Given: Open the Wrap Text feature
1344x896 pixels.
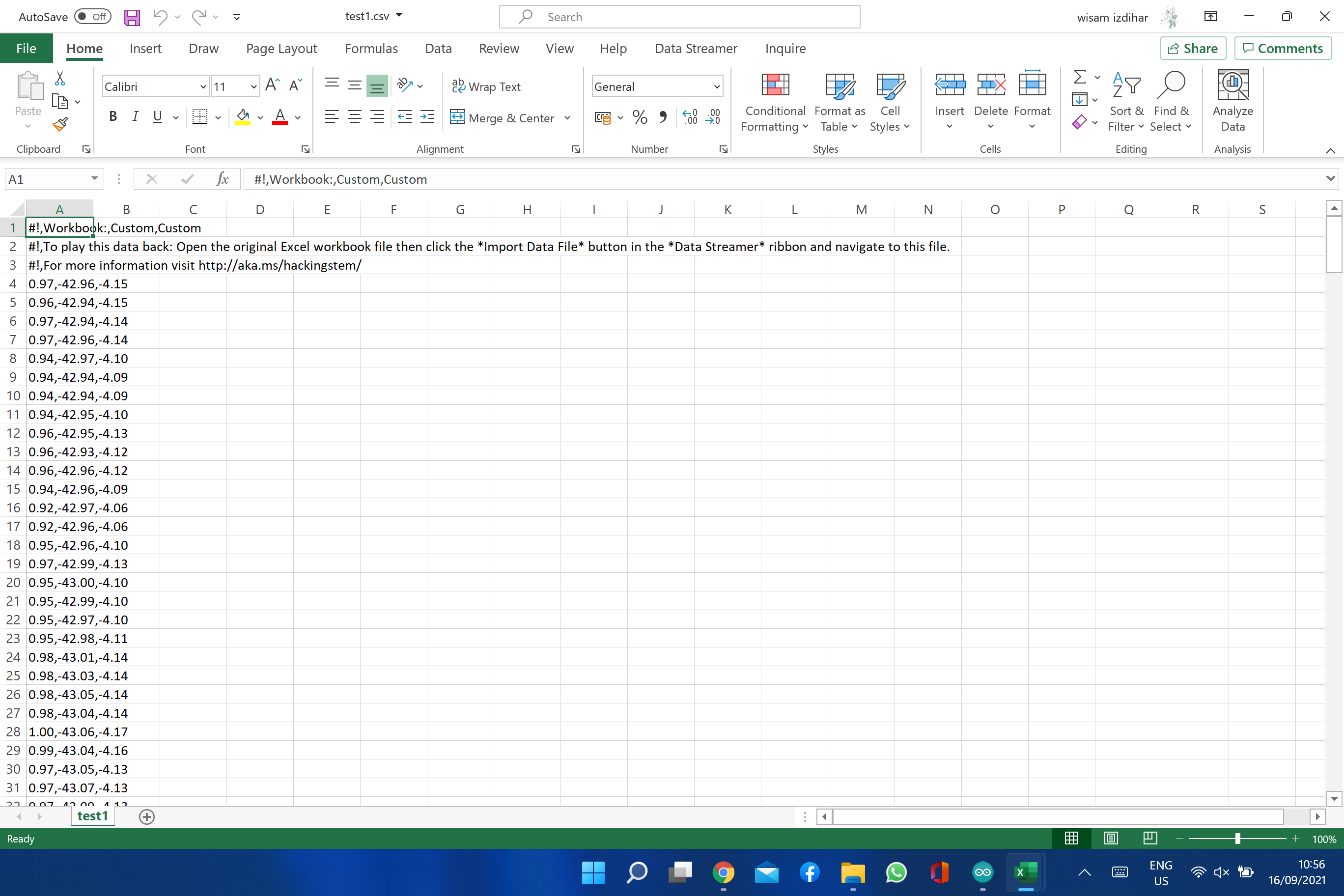Looking at the screenshot, I should pos(487,85).
